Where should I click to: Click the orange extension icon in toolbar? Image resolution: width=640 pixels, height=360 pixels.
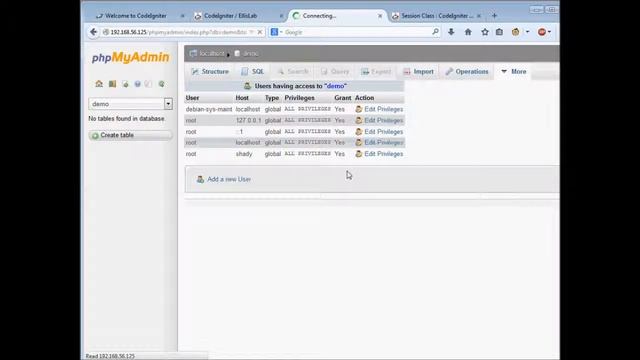click(x=516, y=32)
